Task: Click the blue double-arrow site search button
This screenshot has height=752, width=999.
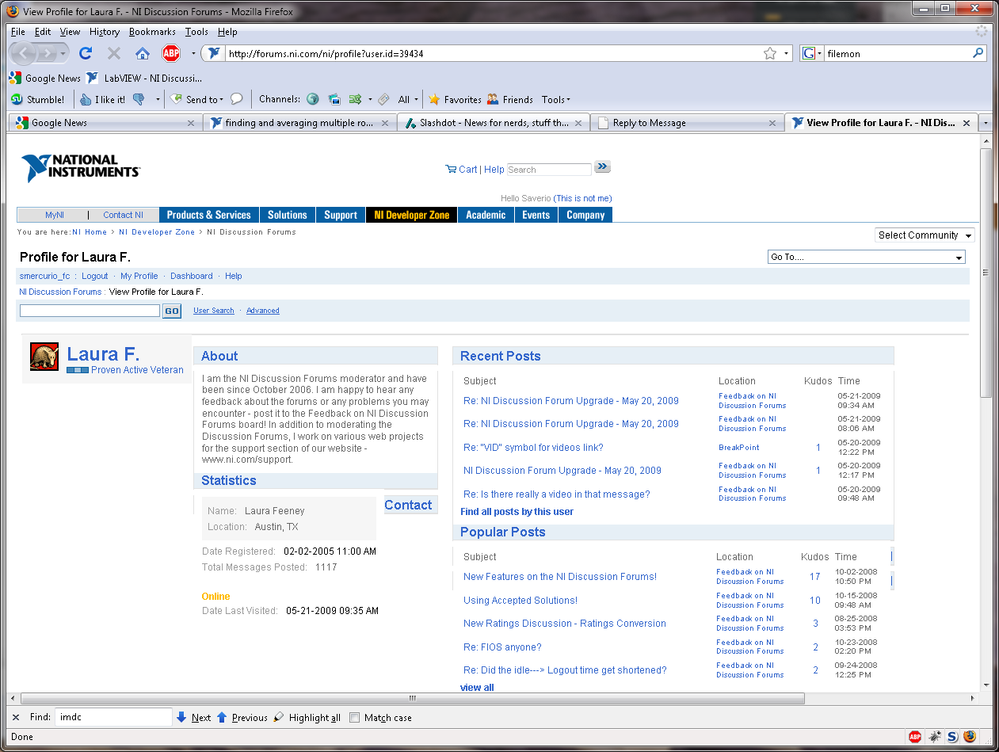Action: (x=602, y=167)
